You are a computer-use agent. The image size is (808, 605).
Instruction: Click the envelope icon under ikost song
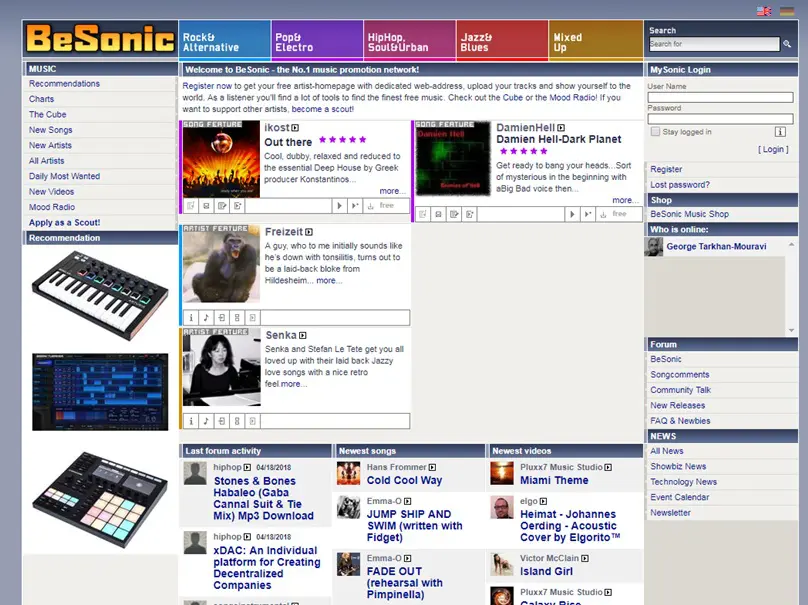coord(206,206)
